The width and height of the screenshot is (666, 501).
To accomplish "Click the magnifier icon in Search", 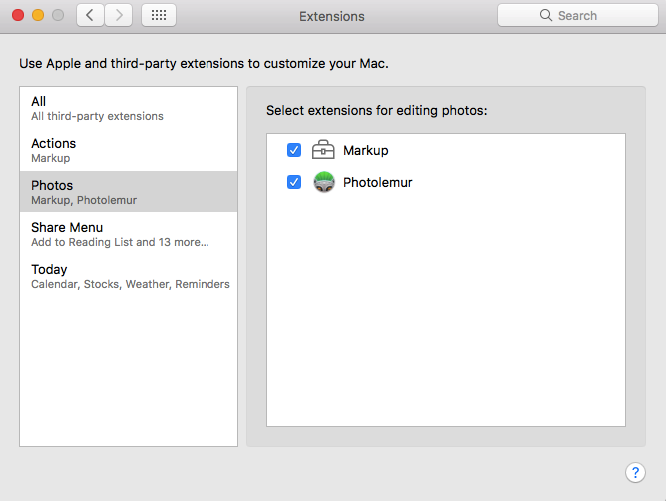I will (x=546, y=15).
